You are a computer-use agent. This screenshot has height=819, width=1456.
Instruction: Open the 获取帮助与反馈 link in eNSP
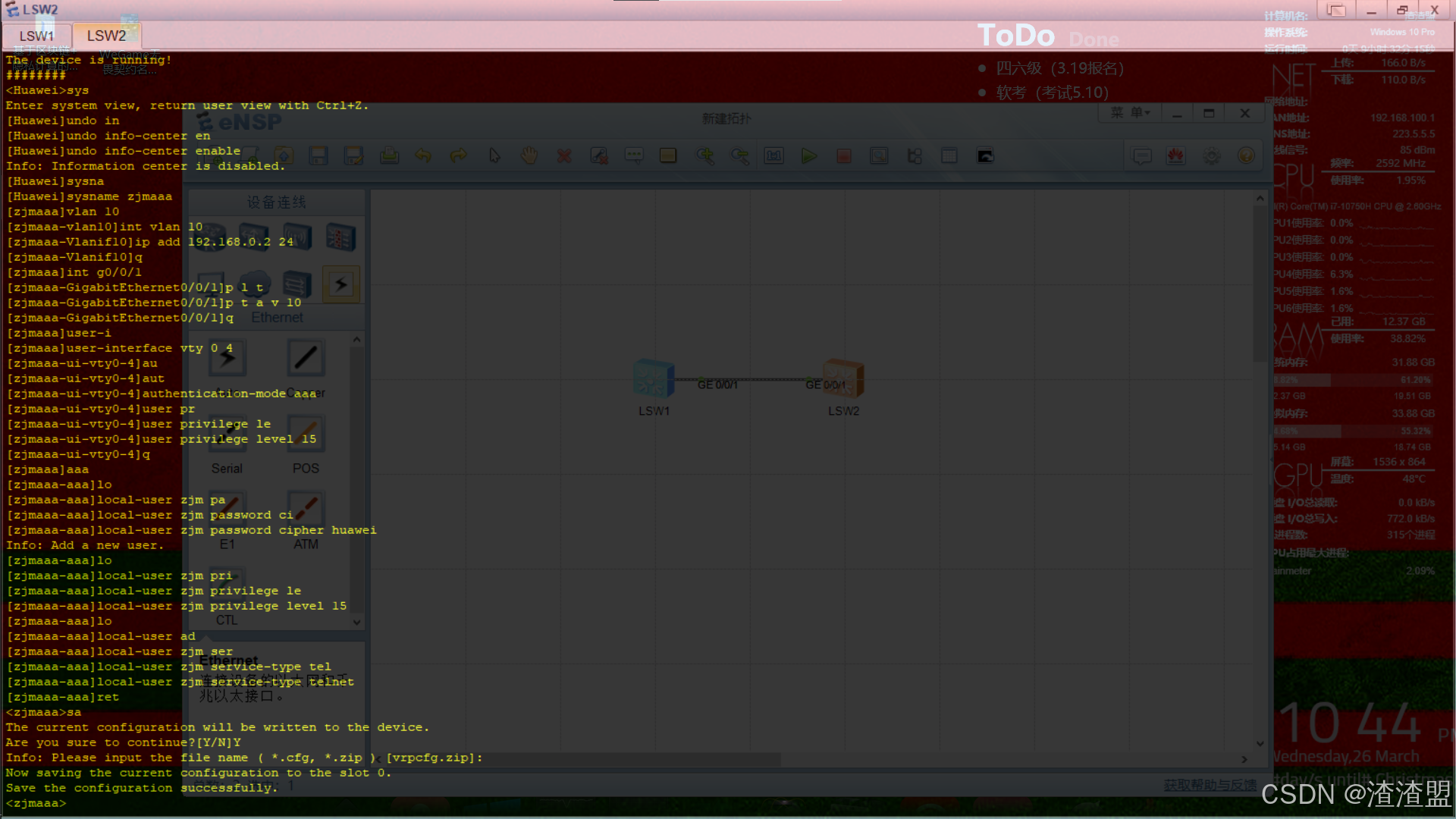[1210, 785]
